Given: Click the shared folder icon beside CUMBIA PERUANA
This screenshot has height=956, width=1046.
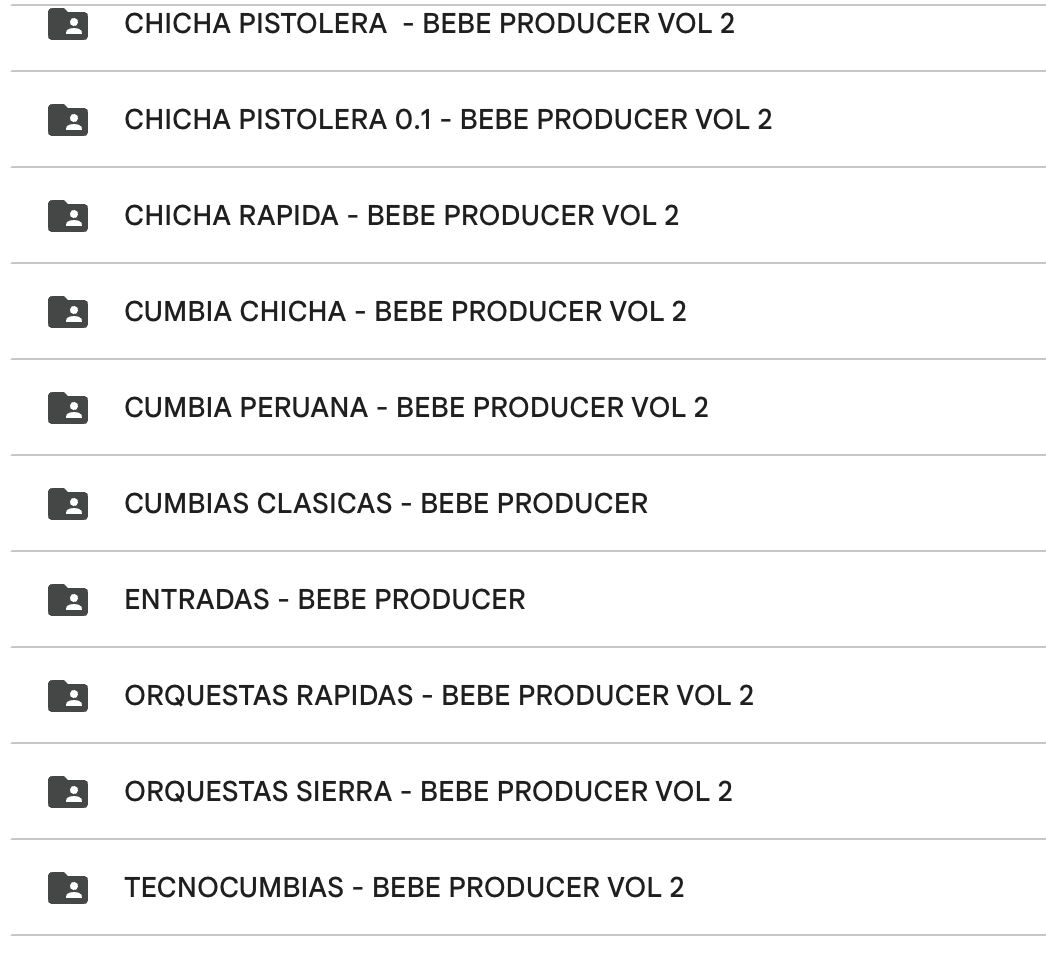Looking at the screenshot, I should point(67,407).
